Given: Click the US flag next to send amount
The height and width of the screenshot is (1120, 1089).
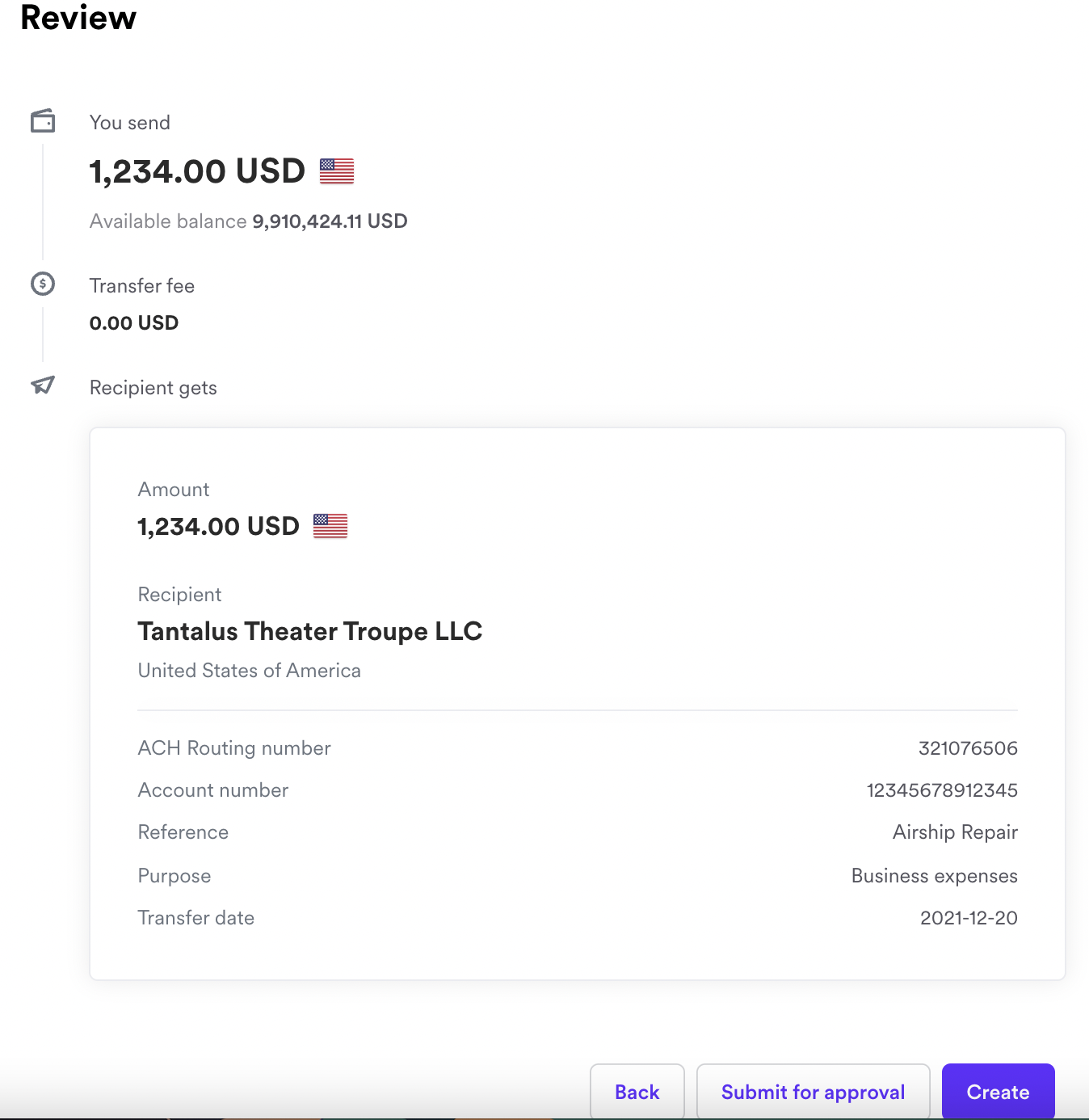Looking at the screenshot, I should 337,171.
